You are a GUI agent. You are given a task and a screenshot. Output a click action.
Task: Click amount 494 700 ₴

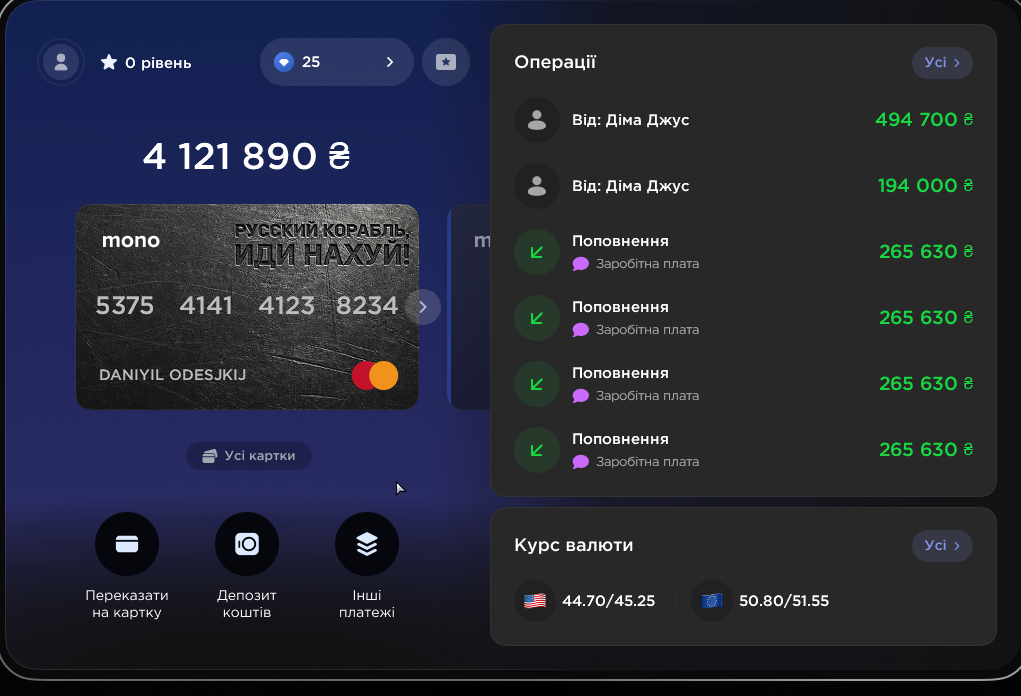(924, 119)
